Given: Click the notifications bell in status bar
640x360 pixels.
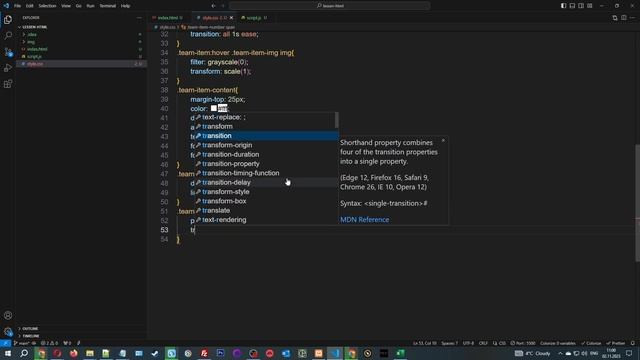Looking at the screenshot, I should (633, 343).
